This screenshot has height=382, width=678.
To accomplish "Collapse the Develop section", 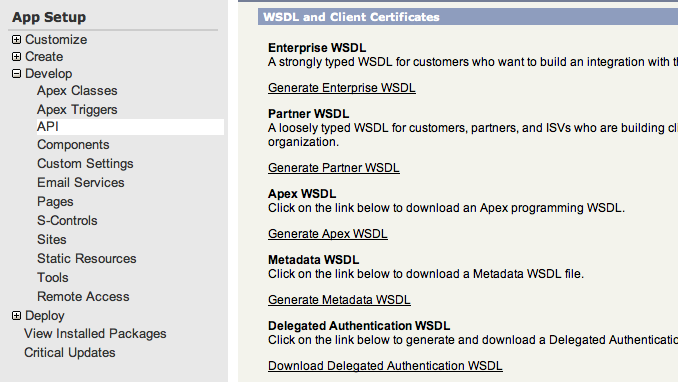I will click(16, 74).
